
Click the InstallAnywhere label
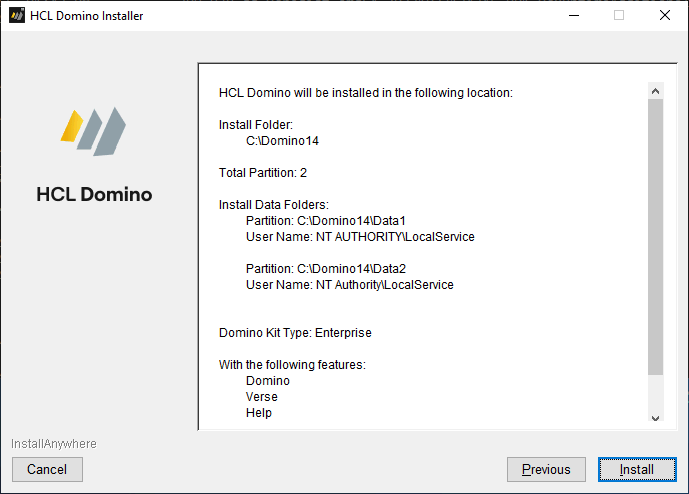click(54, 444)
